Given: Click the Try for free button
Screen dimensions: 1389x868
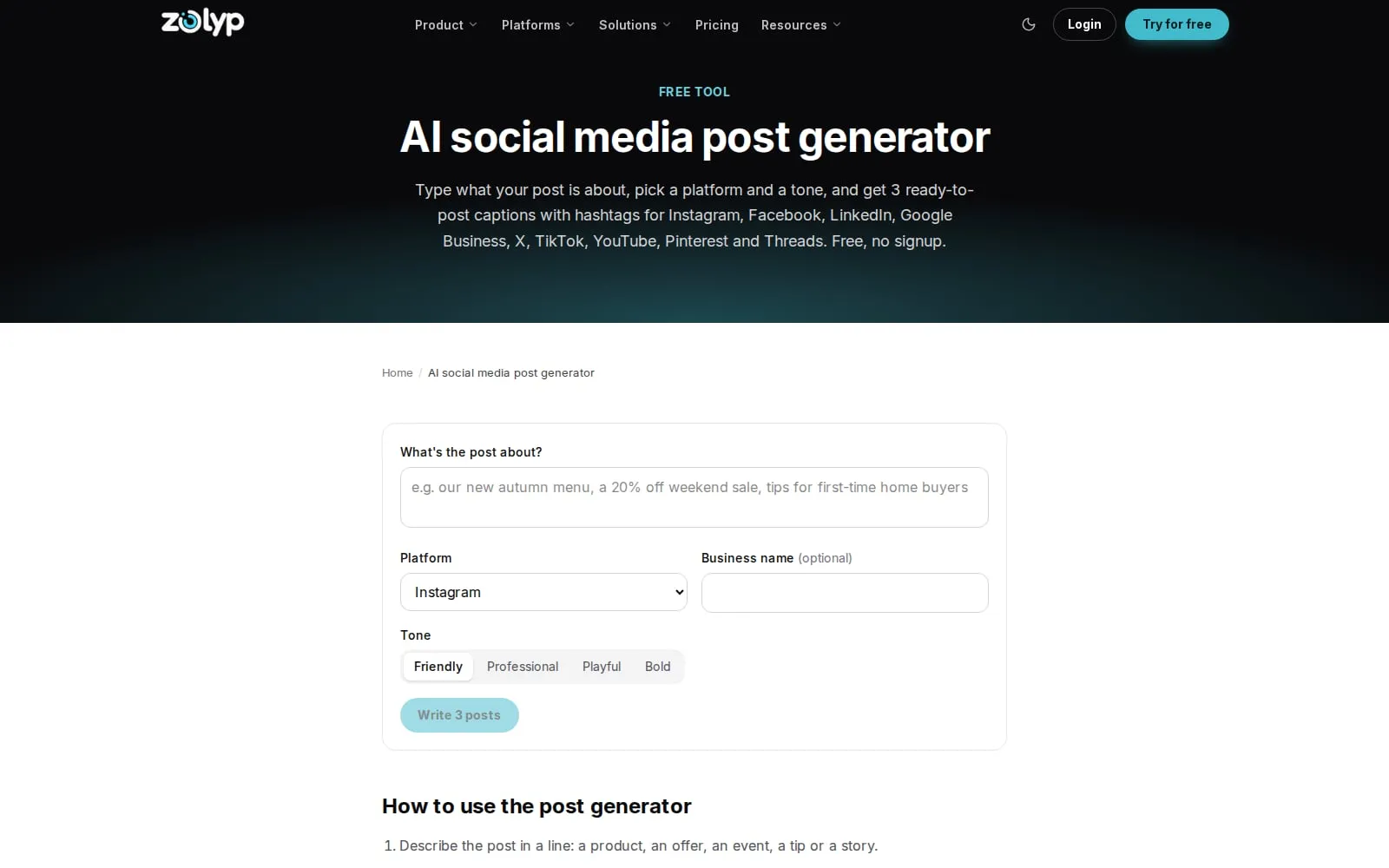Looking at the screenshot, I should click(x=1177, y=24).
